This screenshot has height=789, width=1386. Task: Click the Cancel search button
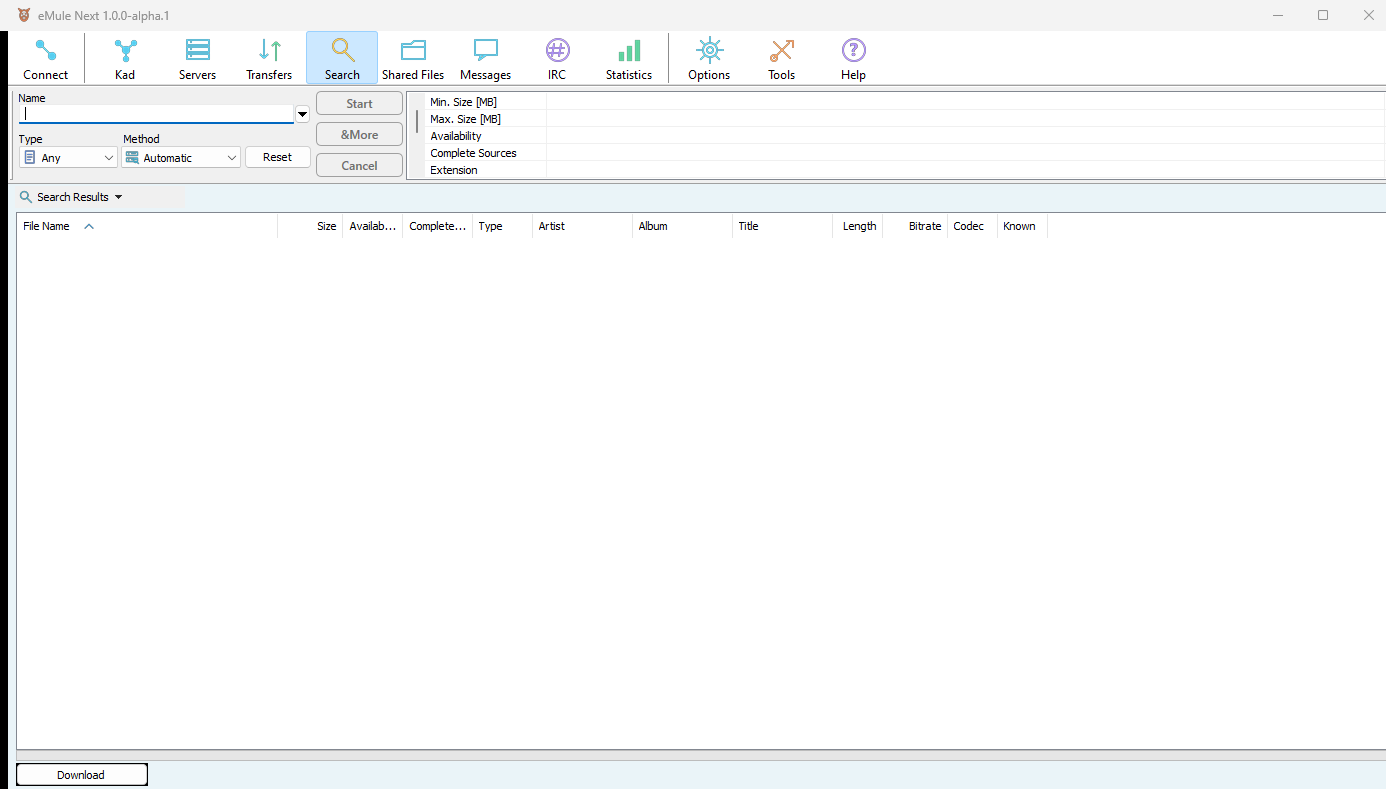pos(359,166)
